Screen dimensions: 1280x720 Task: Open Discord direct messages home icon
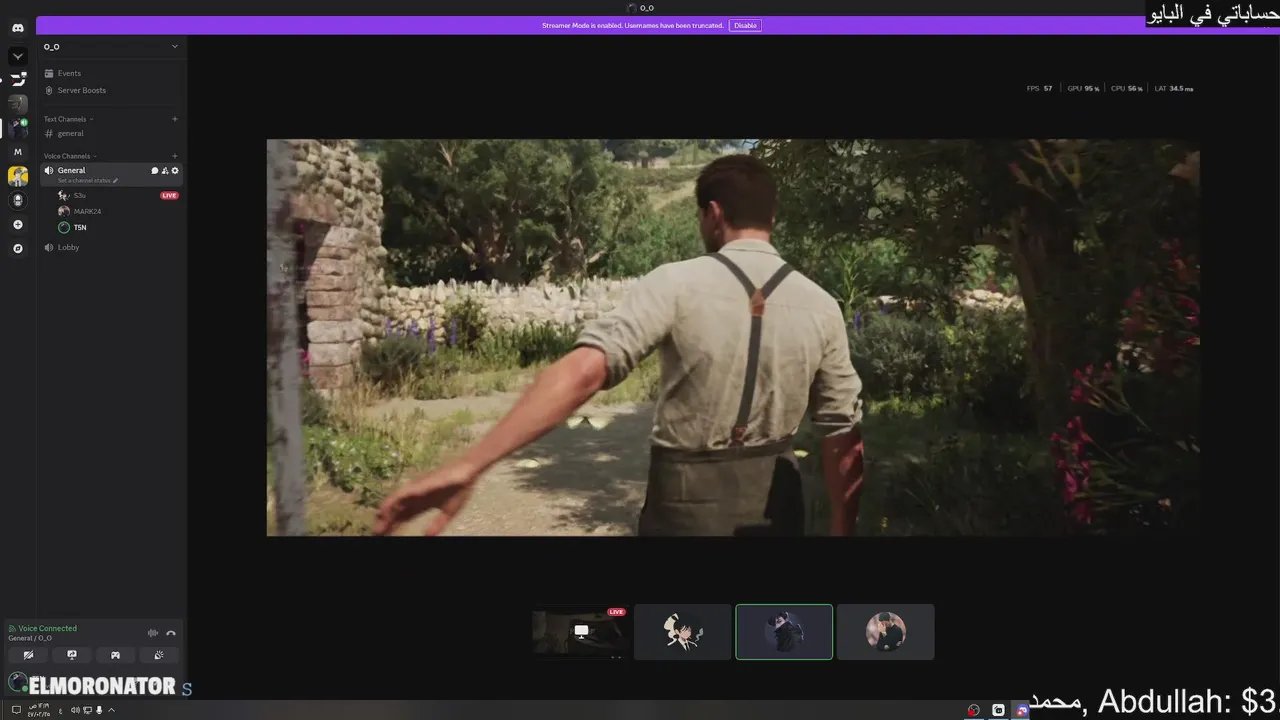click(x=18, y=28)
